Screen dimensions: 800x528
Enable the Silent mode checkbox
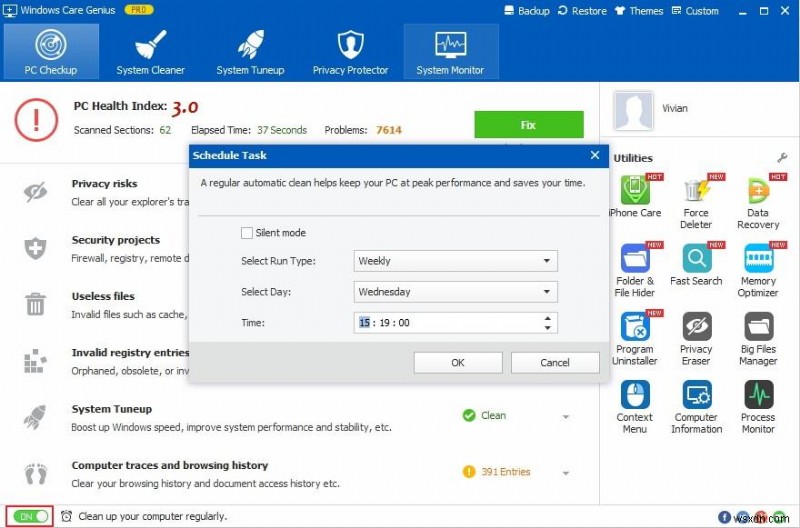(247, 233)
